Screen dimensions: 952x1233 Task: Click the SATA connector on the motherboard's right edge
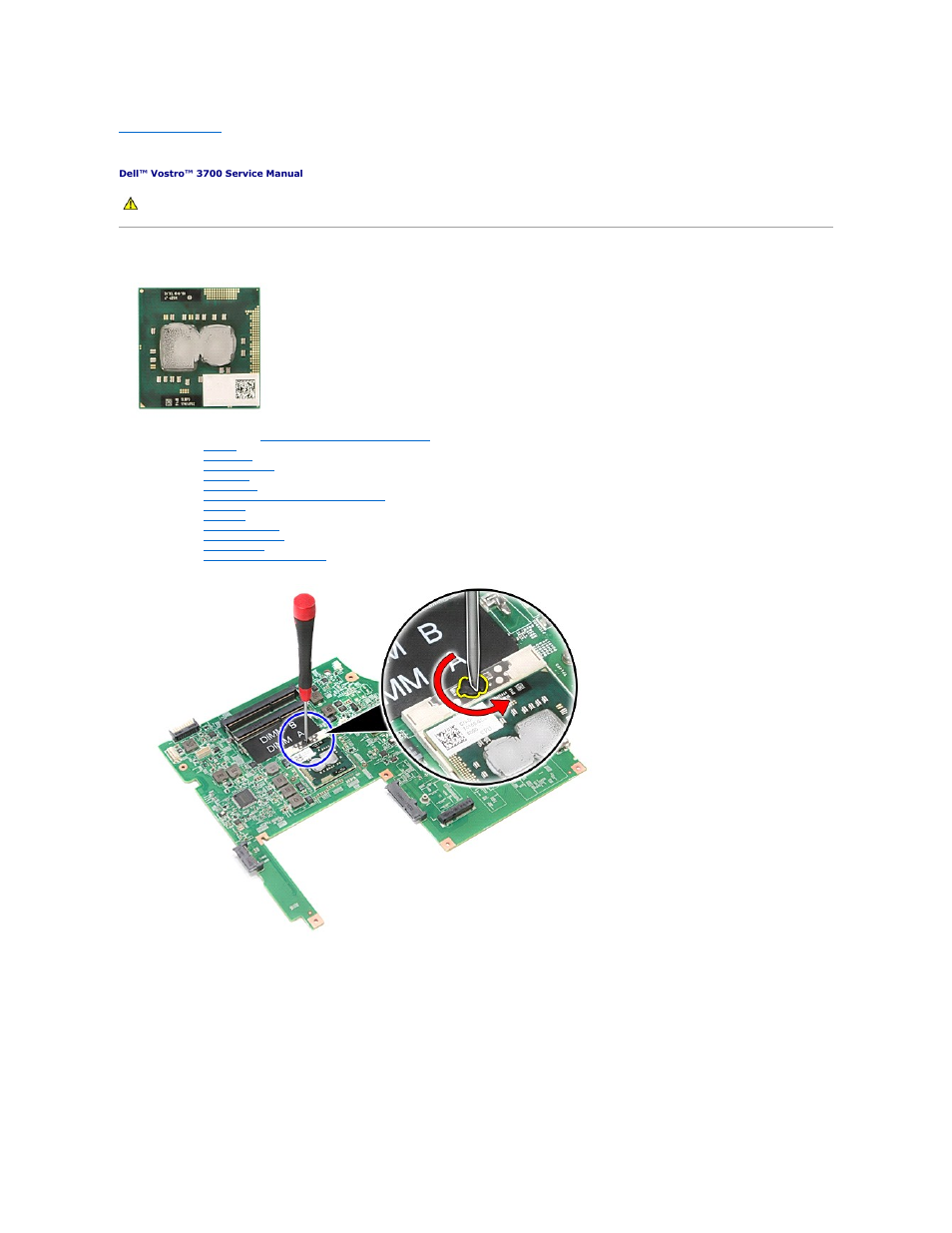point(407,804)
